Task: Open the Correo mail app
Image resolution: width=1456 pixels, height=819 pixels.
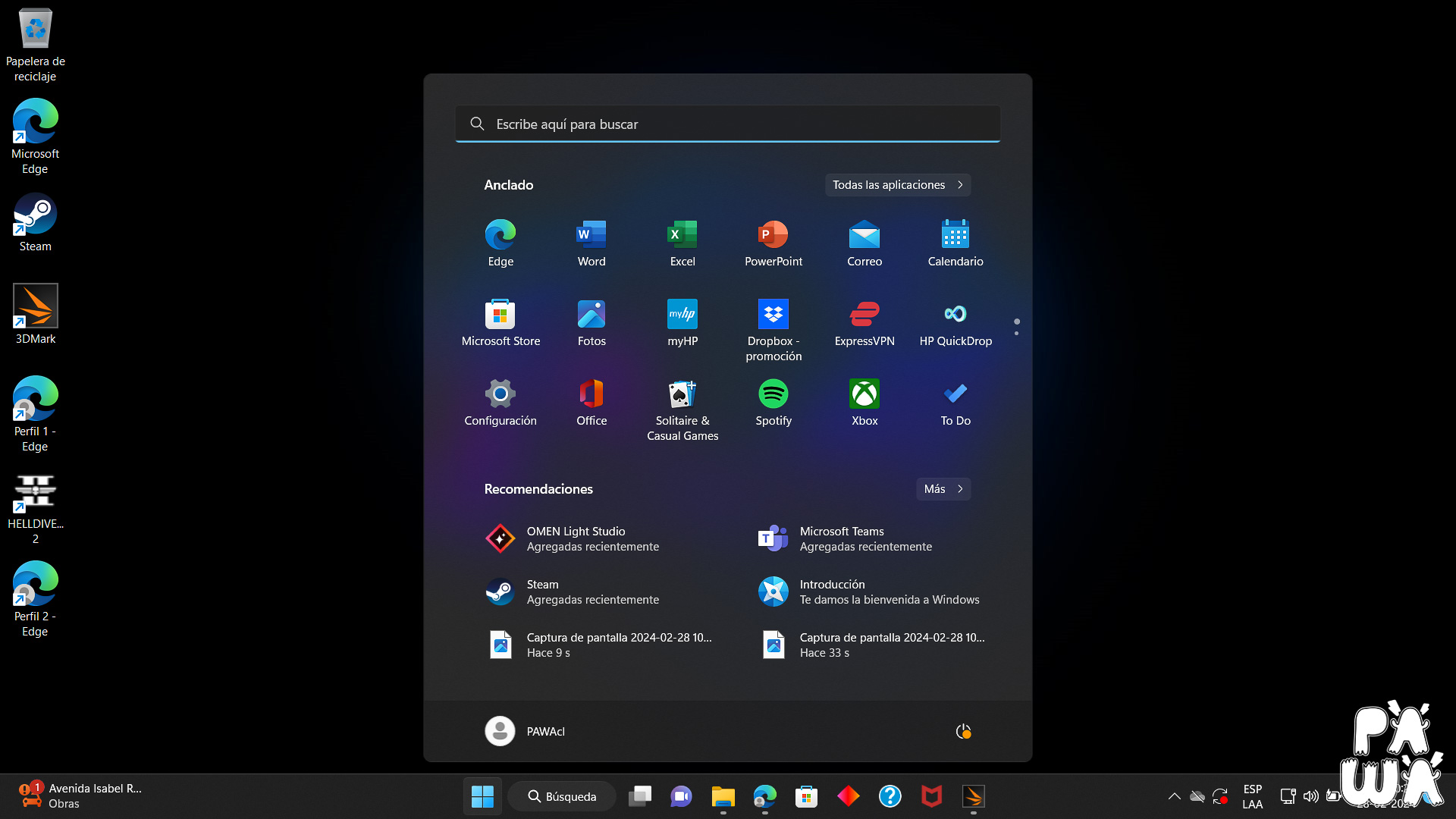Action: [x=864, y=243]
